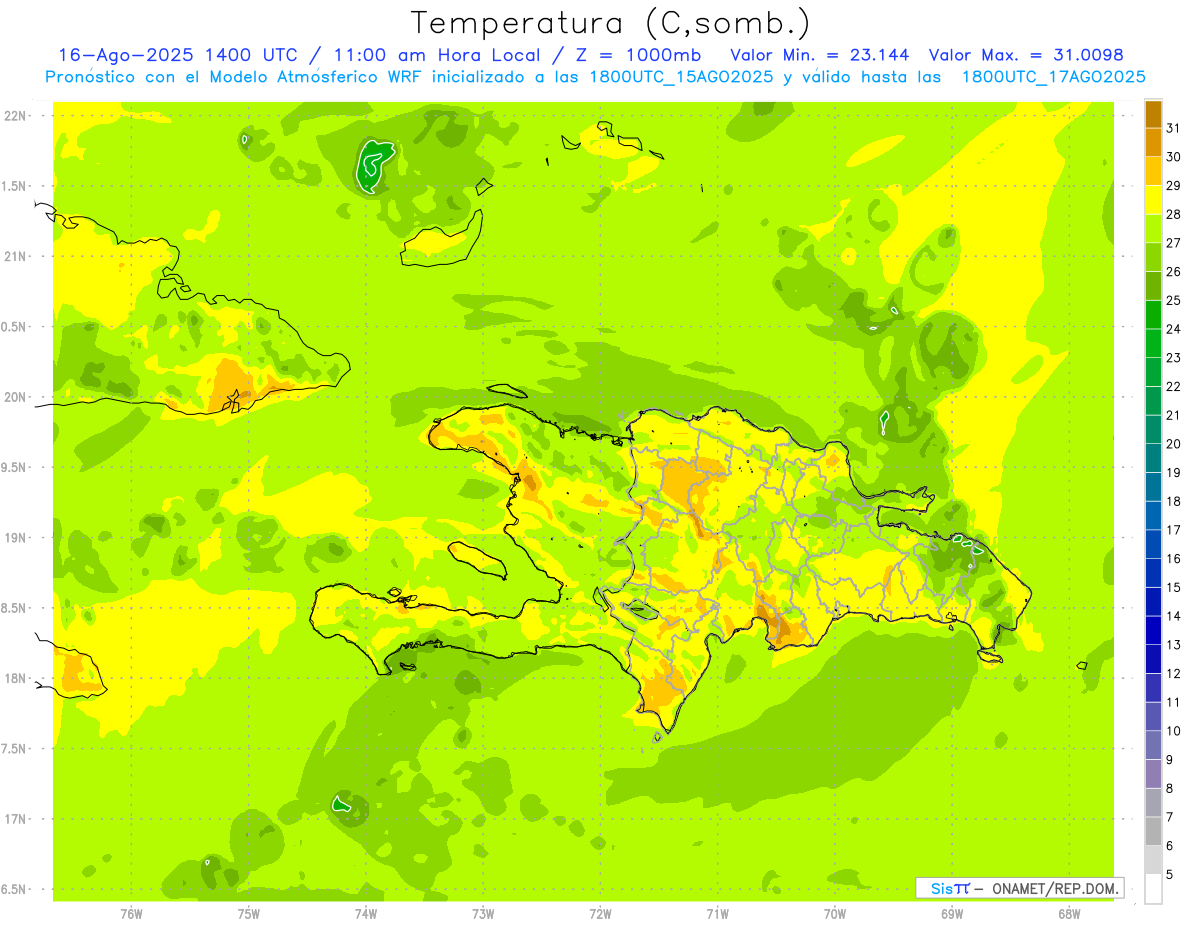Click the "9.5N" latitude axis label

[15, 467]
